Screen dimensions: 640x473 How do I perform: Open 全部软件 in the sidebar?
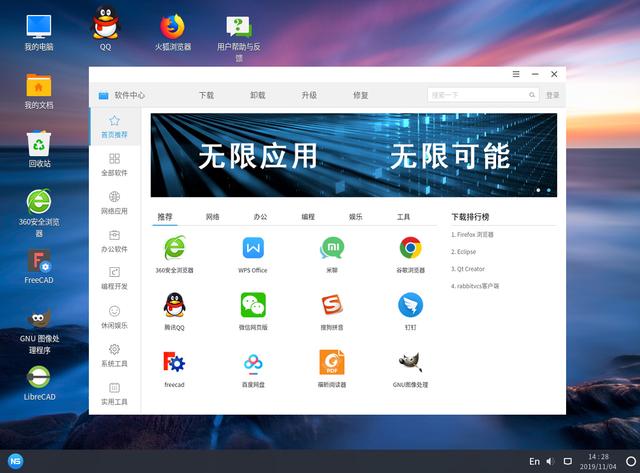[x=115, y=165]
